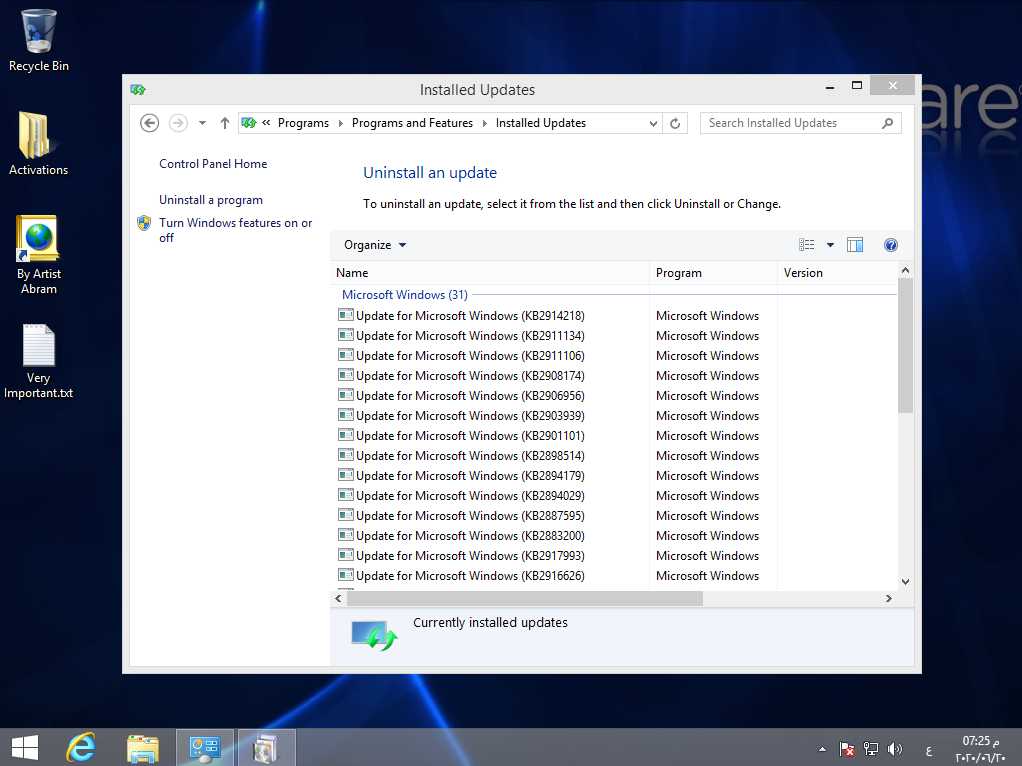Click the icon of update KB2883200

tap(345, 535)
